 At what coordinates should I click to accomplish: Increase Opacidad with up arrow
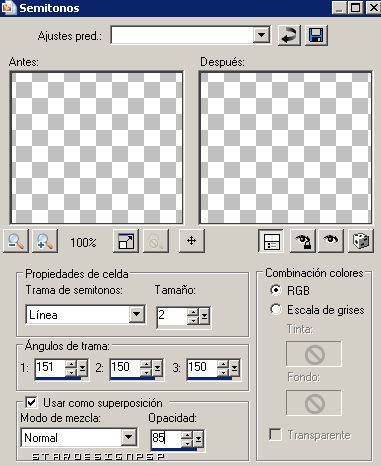187,435
